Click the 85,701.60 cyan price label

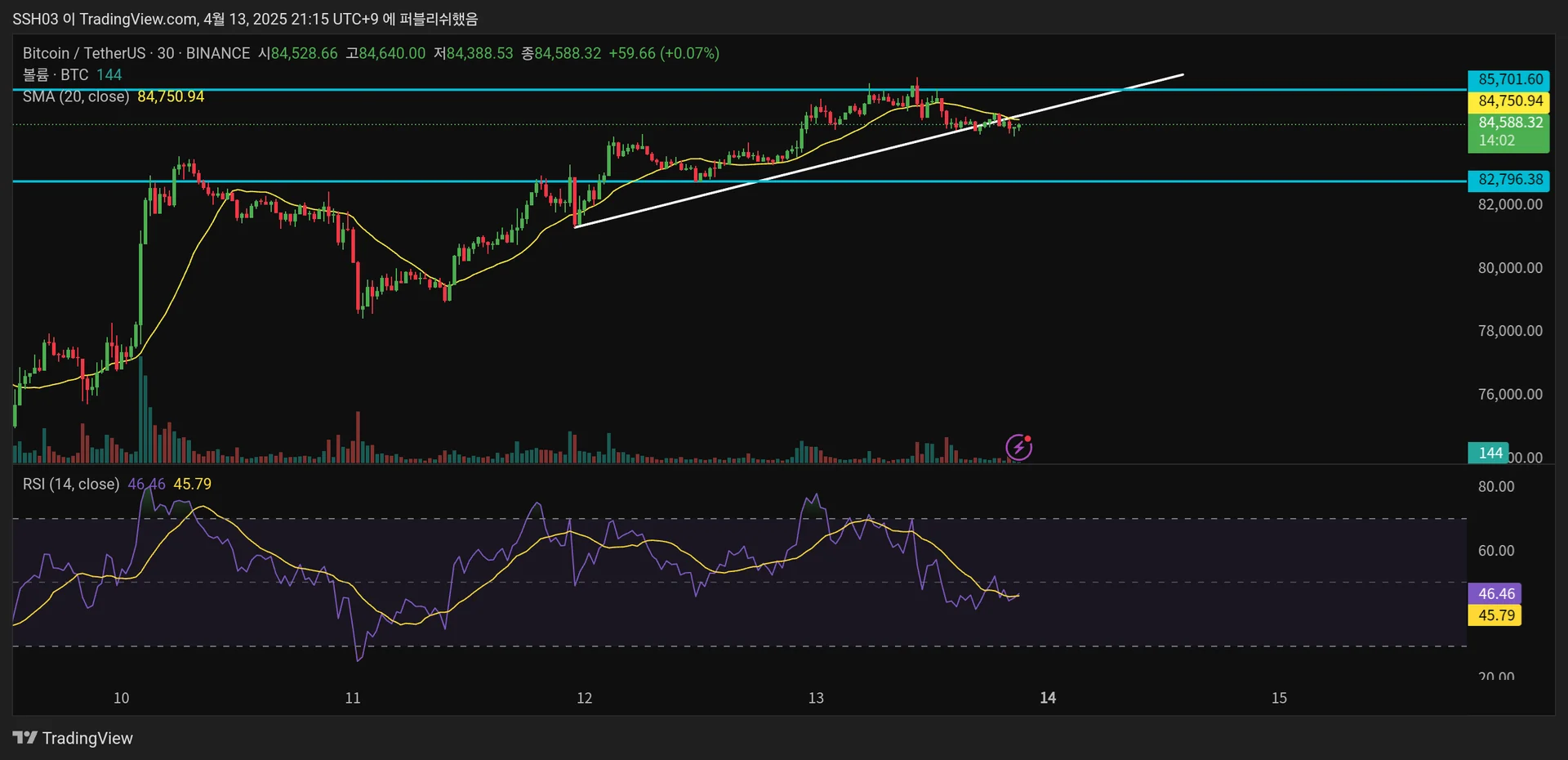tap(1509, 79)
